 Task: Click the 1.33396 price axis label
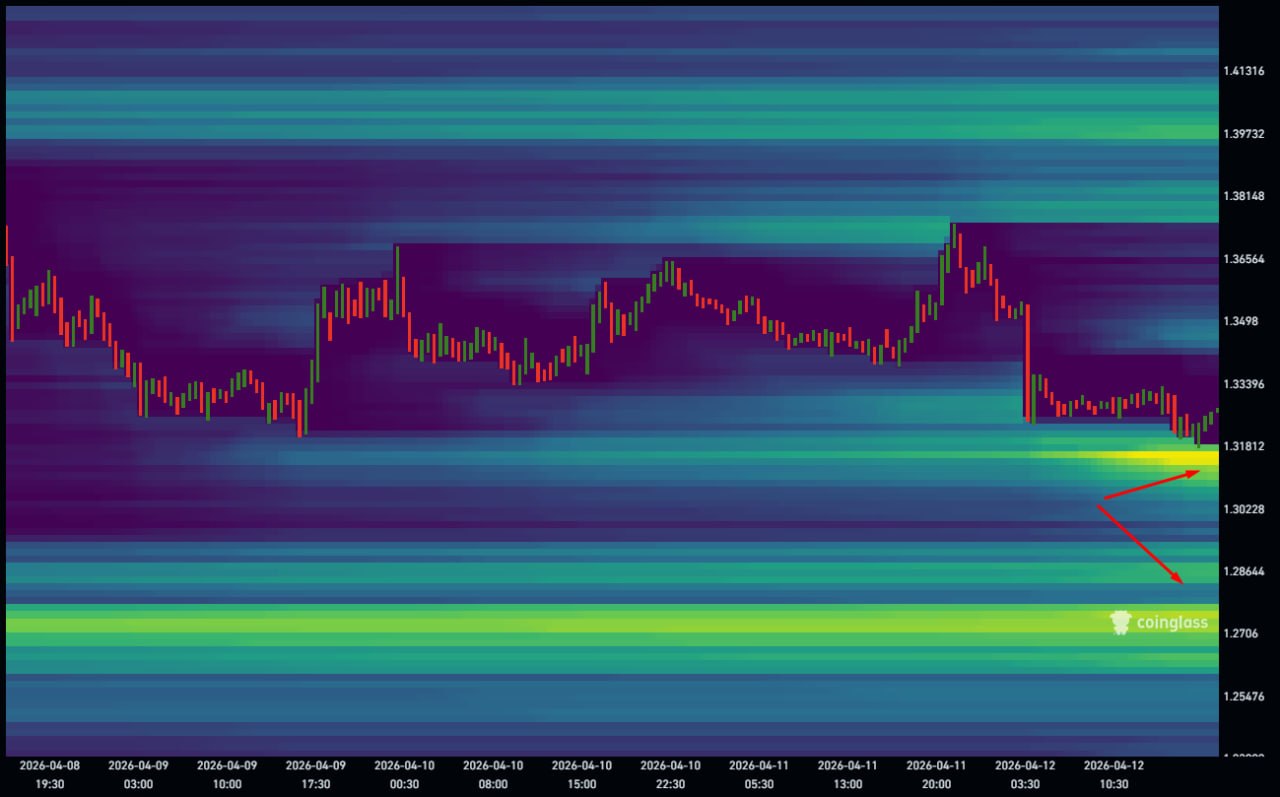click(x=1244, y=384)
